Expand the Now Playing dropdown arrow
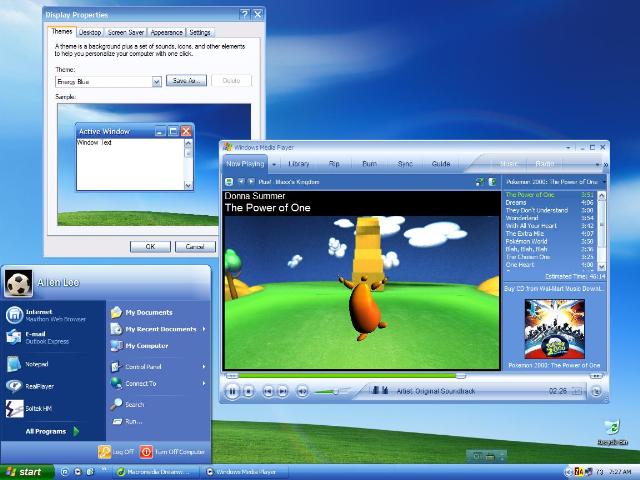The height and width of the screenshot is (480, 640). pos(274,164)
